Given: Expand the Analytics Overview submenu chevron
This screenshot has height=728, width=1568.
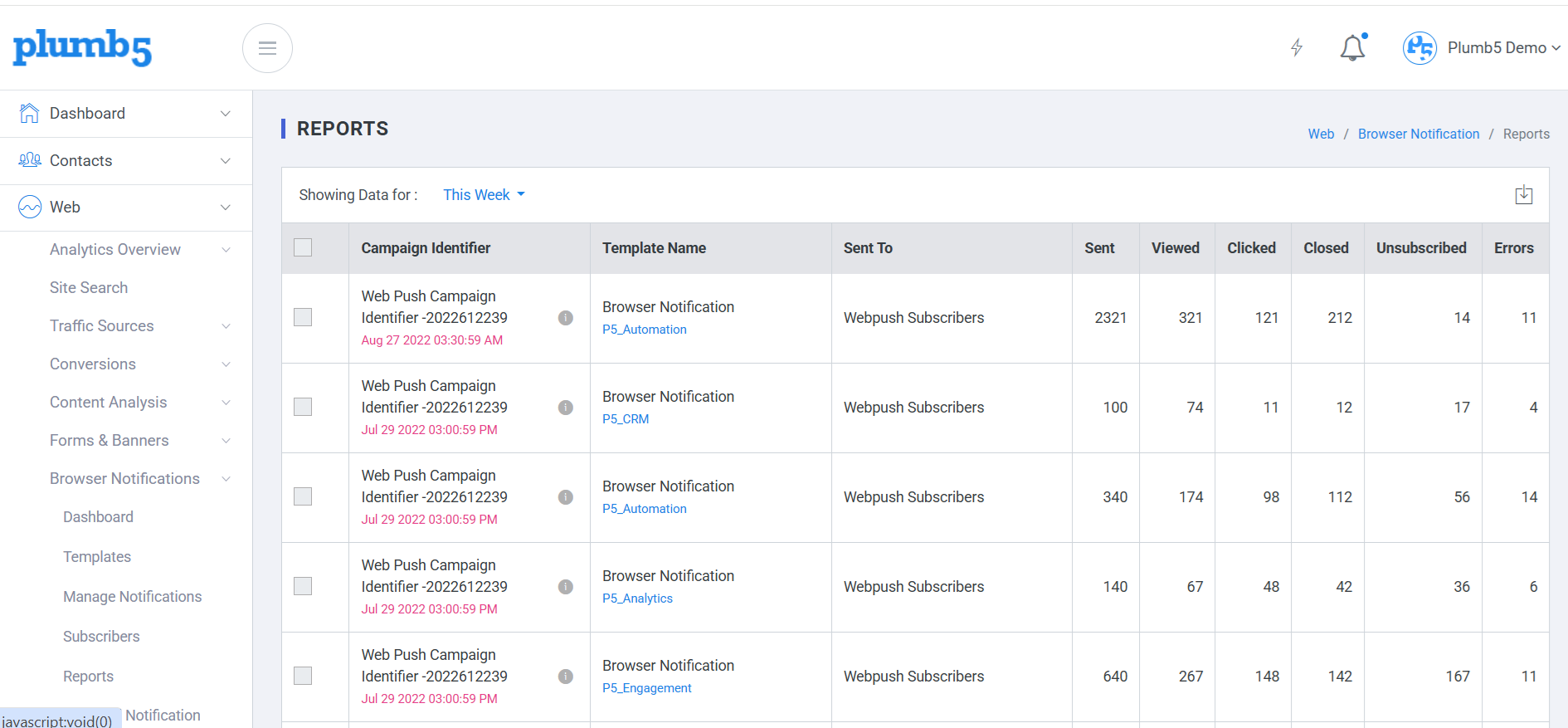Looking at the screenshot, I should pyautogui.click(x=226, y=250).
